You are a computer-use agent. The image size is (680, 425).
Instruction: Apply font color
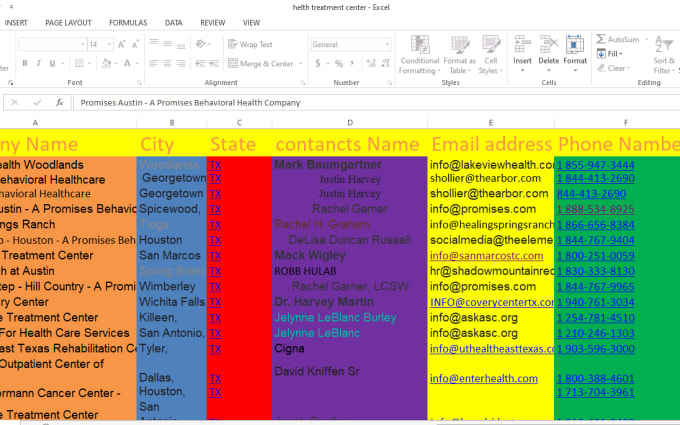[x=127, y=63]
